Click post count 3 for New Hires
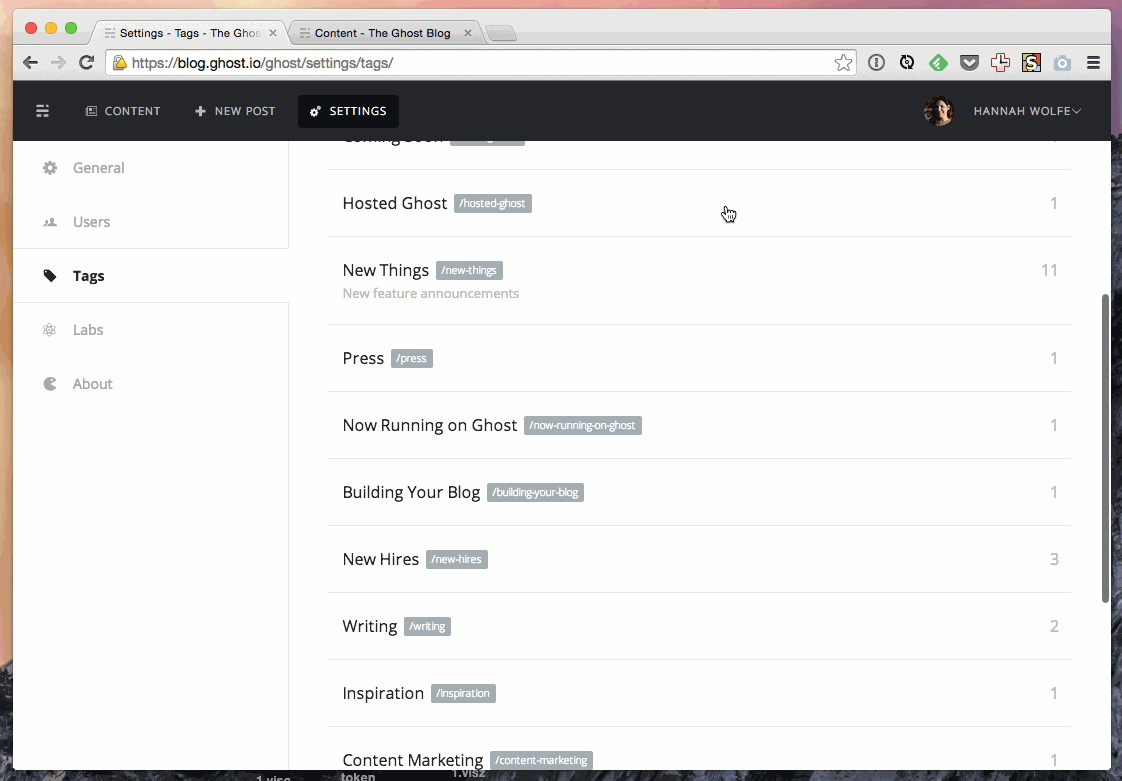Screen dimensions: 1122x781 (1054, 559)
